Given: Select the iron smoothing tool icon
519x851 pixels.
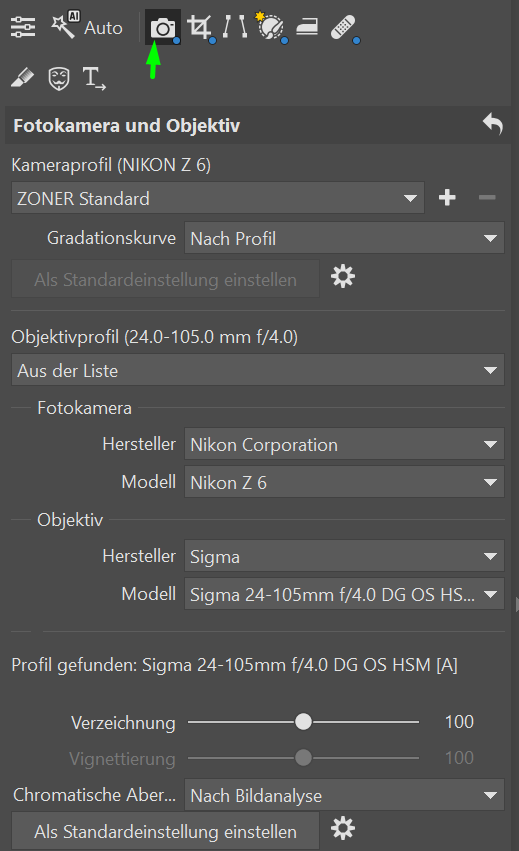Looking at the screenshot, I should point(307,27).
